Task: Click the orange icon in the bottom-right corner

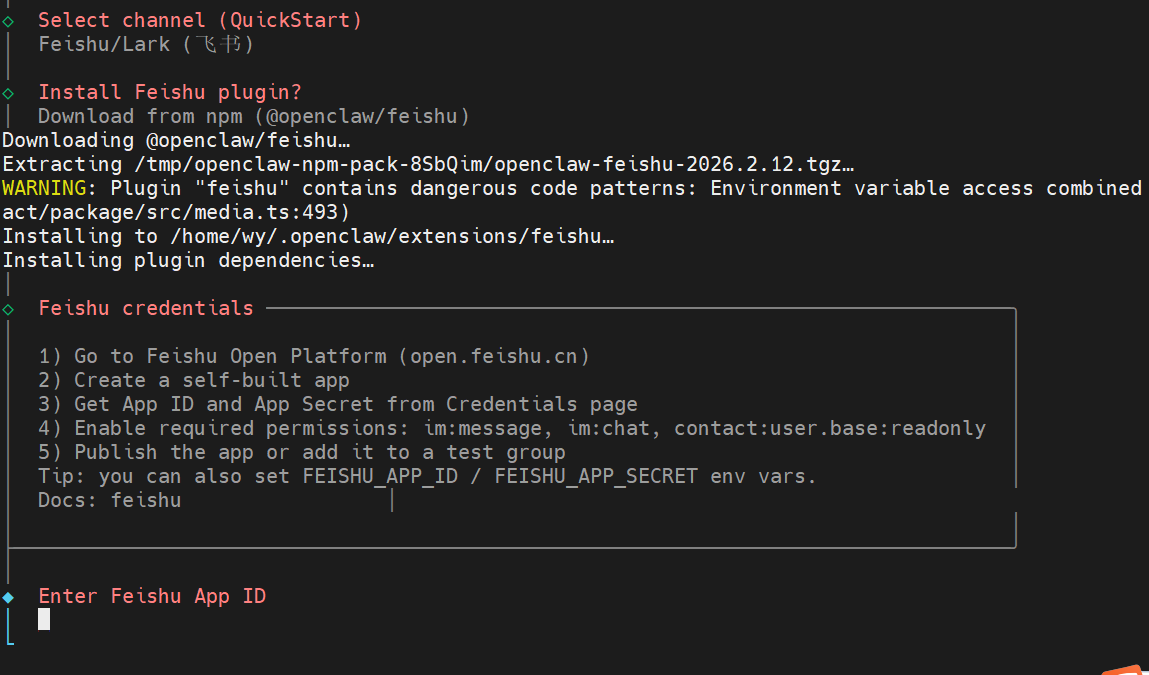Action: 1124,670
